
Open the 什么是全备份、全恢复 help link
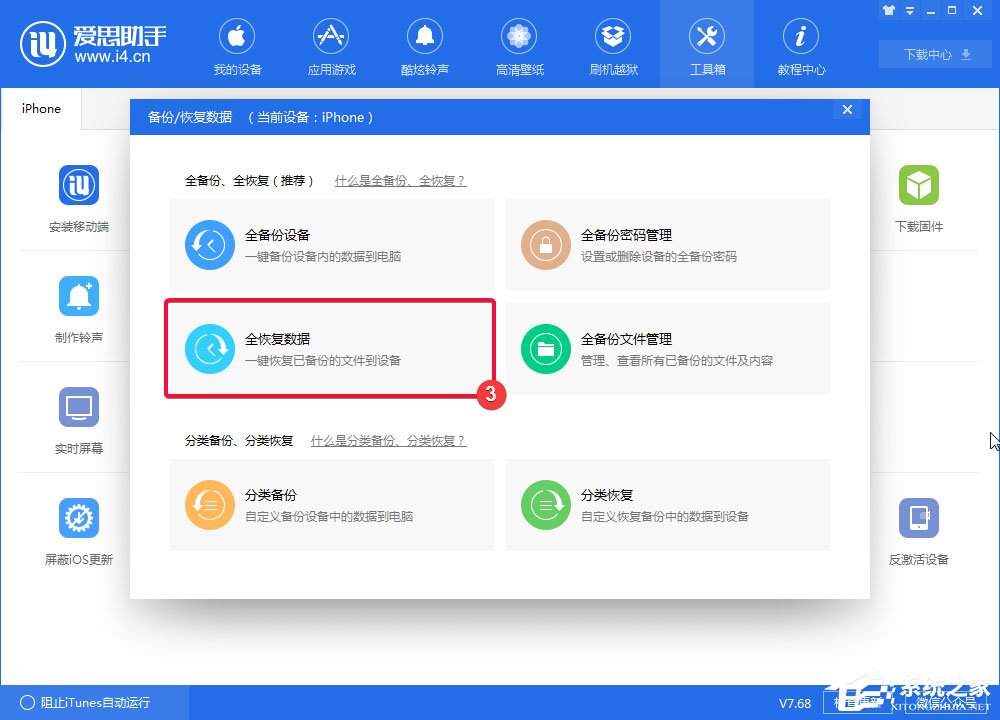pos(401,180)
